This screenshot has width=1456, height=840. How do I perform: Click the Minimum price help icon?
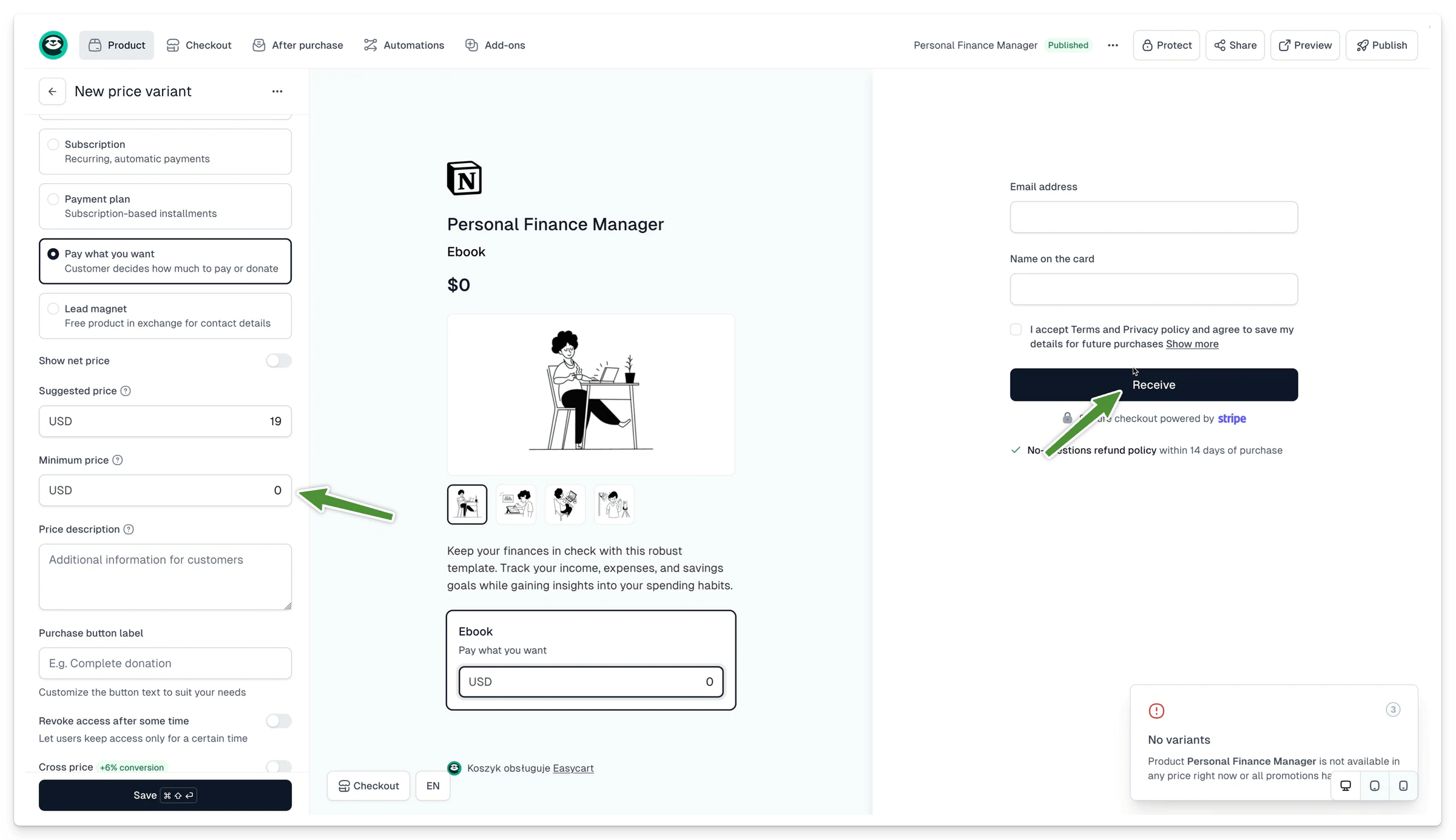[118, 460]
